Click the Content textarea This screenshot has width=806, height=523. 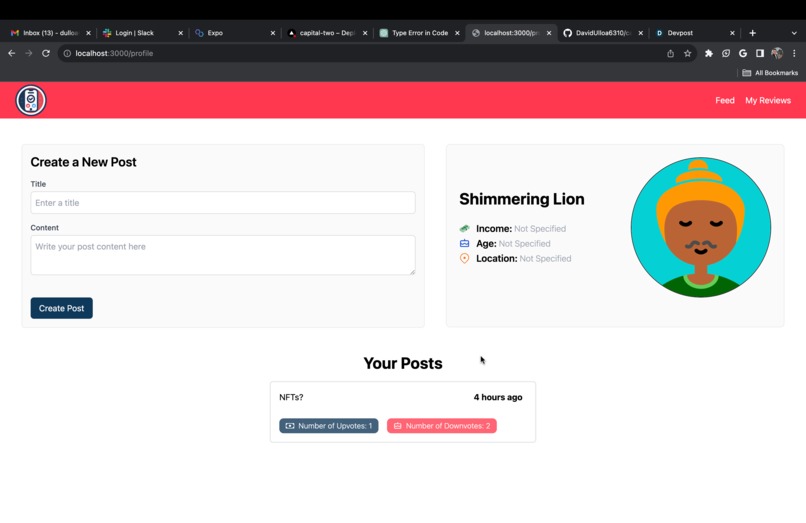pyautogui.click(x=223, y=255)
